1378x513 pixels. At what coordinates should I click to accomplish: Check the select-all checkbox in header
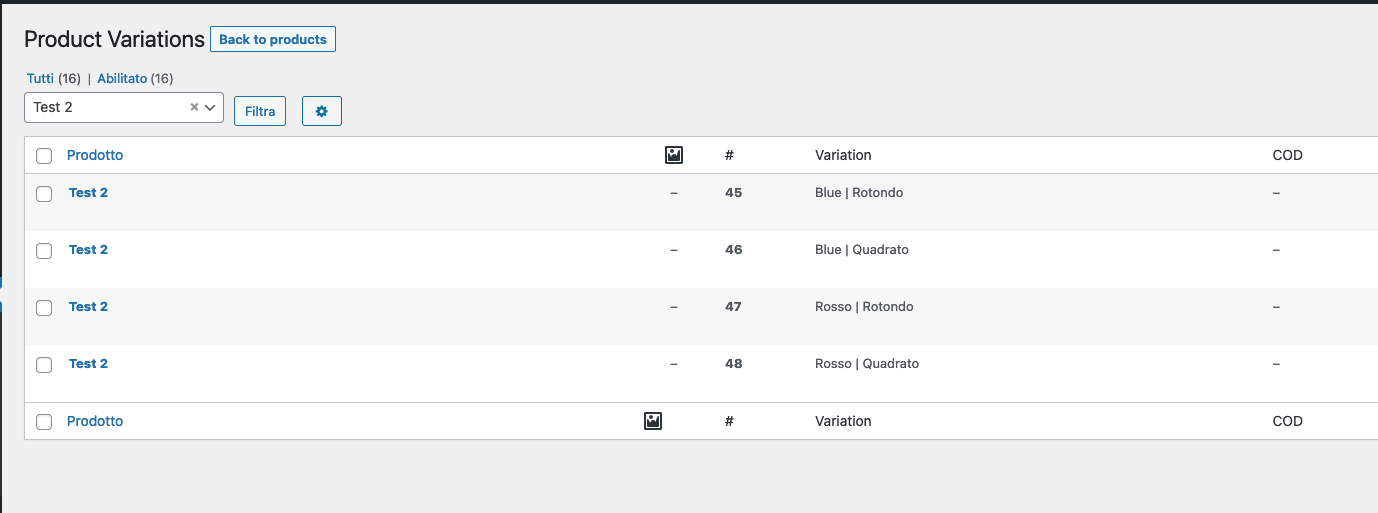44,156
